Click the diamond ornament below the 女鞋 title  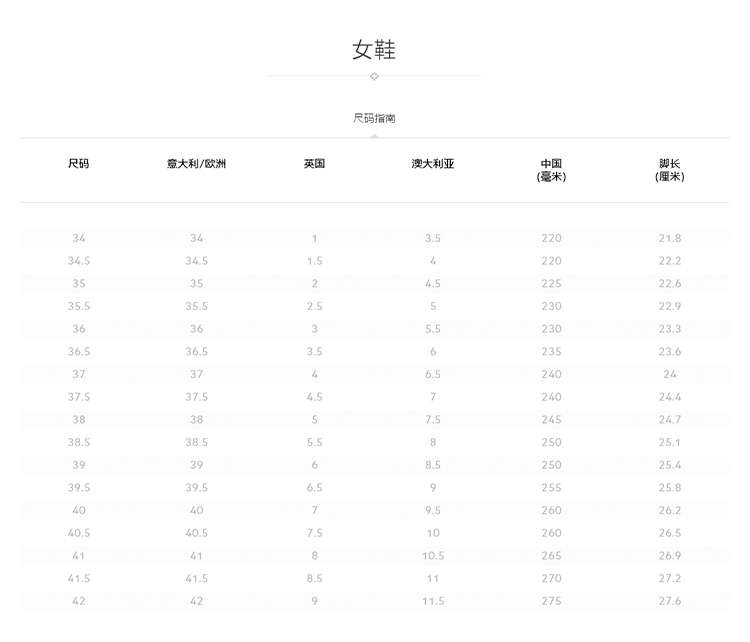[374, 76]
